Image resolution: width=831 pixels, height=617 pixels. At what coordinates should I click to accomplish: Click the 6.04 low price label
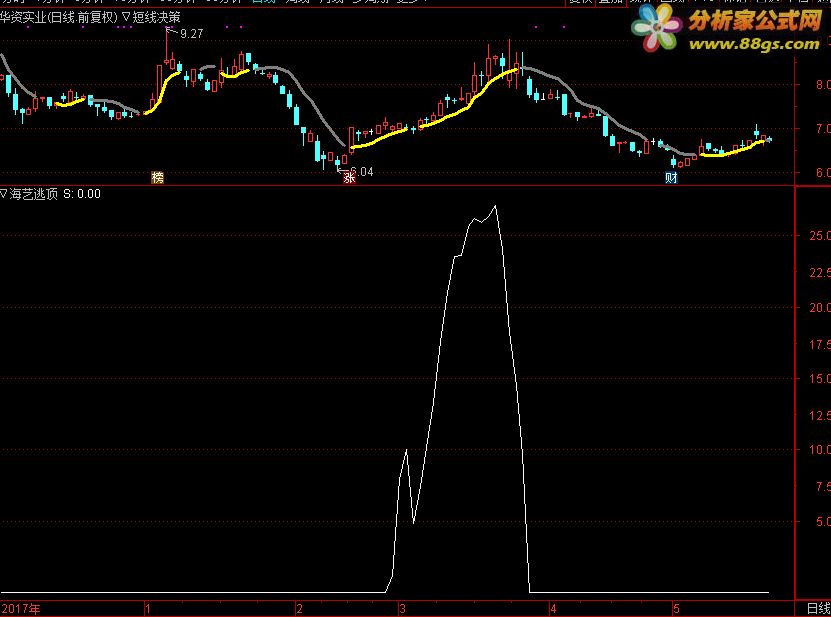pos(361,172)
